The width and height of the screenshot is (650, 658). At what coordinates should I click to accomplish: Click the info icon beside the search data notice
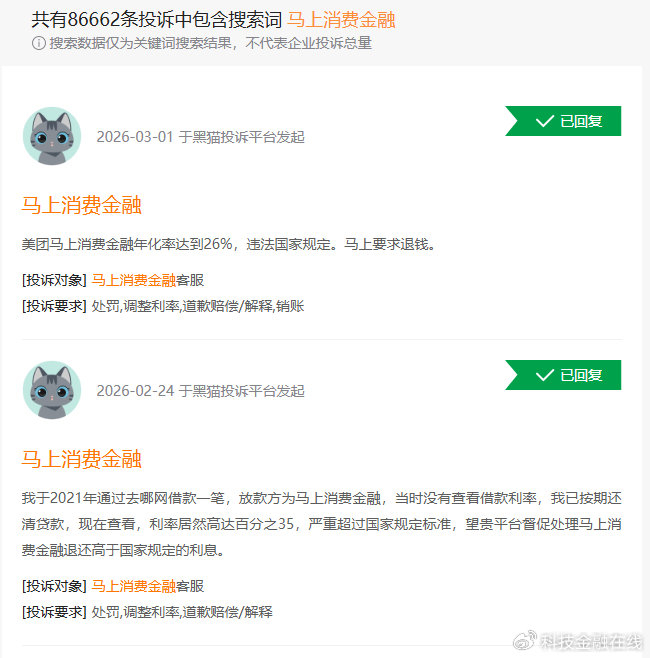(39, 43)
